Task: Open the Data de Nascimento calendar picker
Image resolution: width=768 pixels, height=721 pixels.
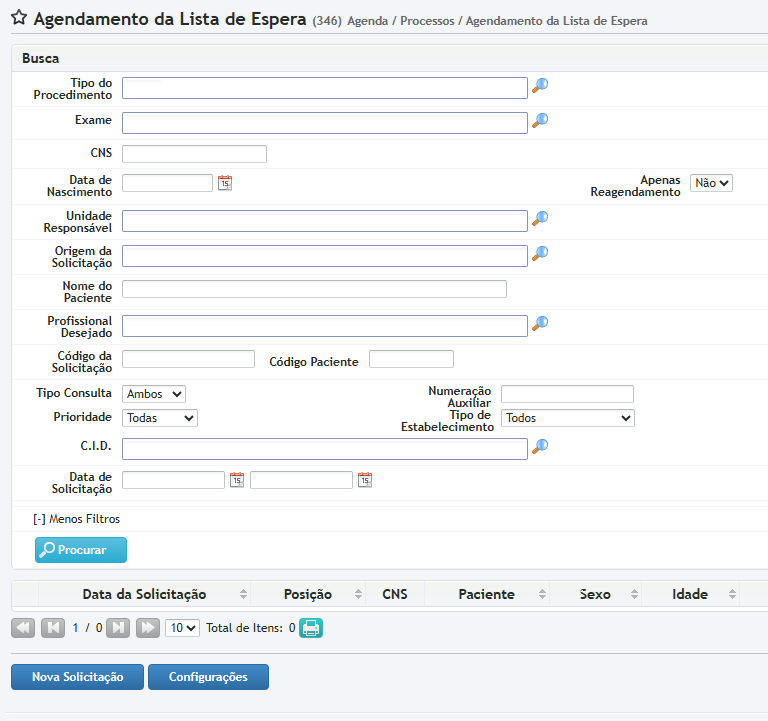Action: [x=225, y=182]
